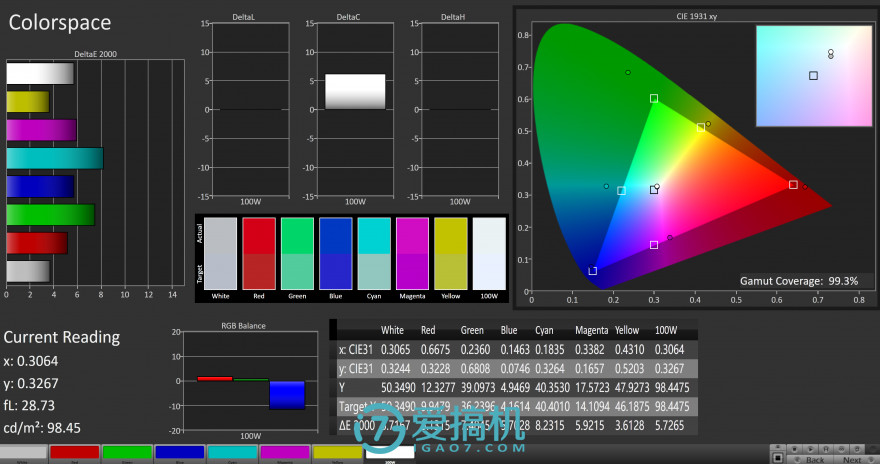Click the Yellow Actual/Target comparison swatch
The image size is (880, 464).
click(450, 254)
